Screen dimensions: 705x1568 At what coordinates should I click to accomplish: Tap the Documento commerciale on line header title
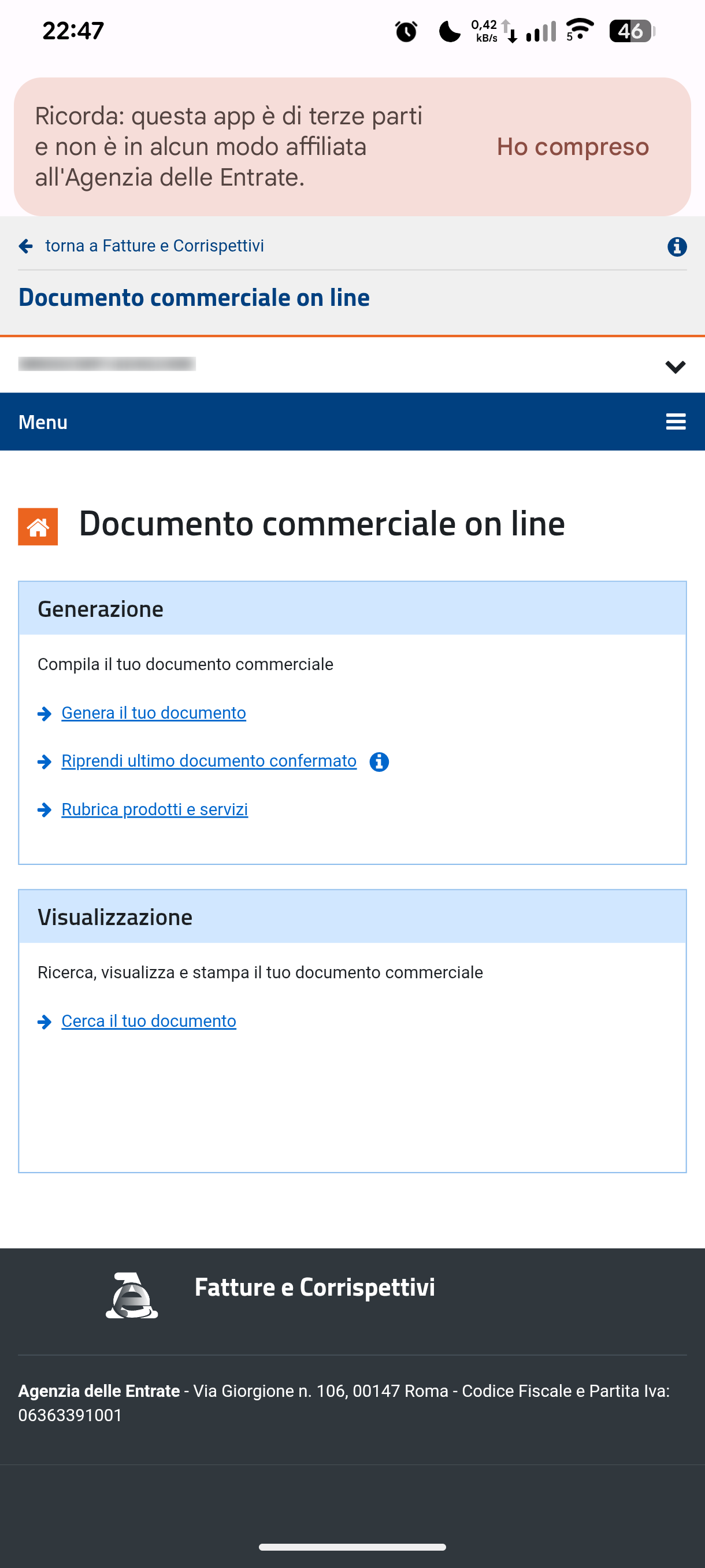(x=194, y=298)
